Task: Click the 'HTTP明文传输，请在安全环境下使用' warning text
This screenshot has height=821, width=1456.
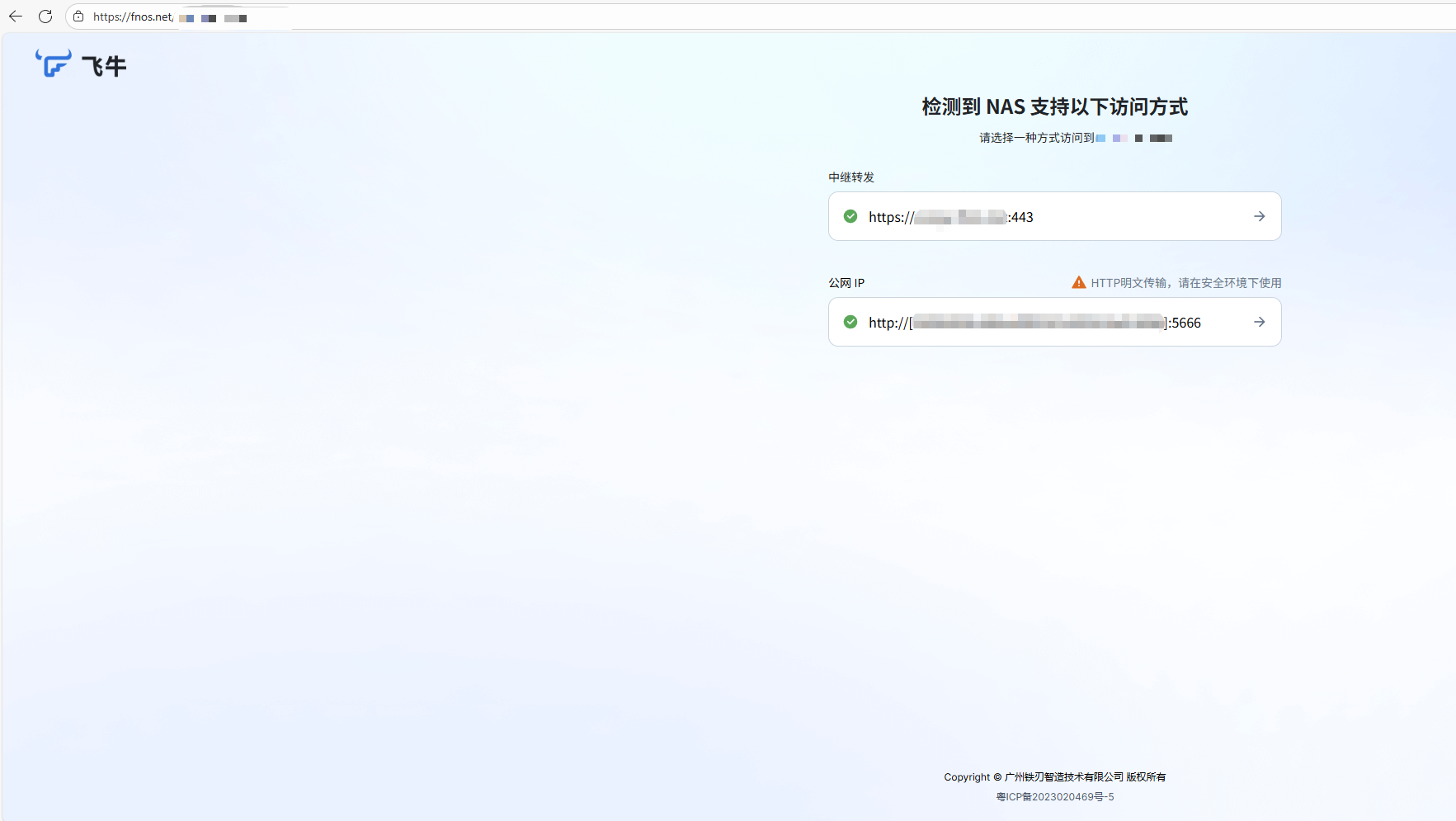Action: 1186,283
